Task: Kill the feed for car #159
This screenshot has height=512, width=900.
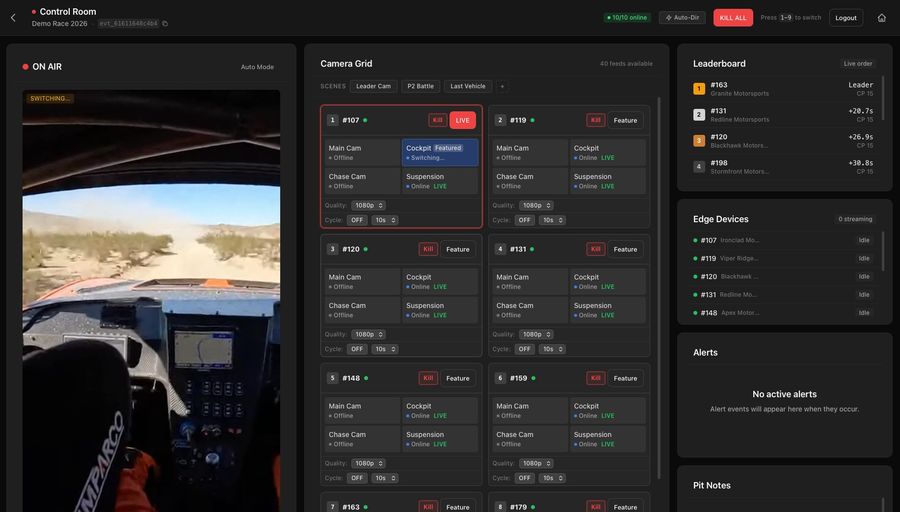Action: [x=596, y=378]
